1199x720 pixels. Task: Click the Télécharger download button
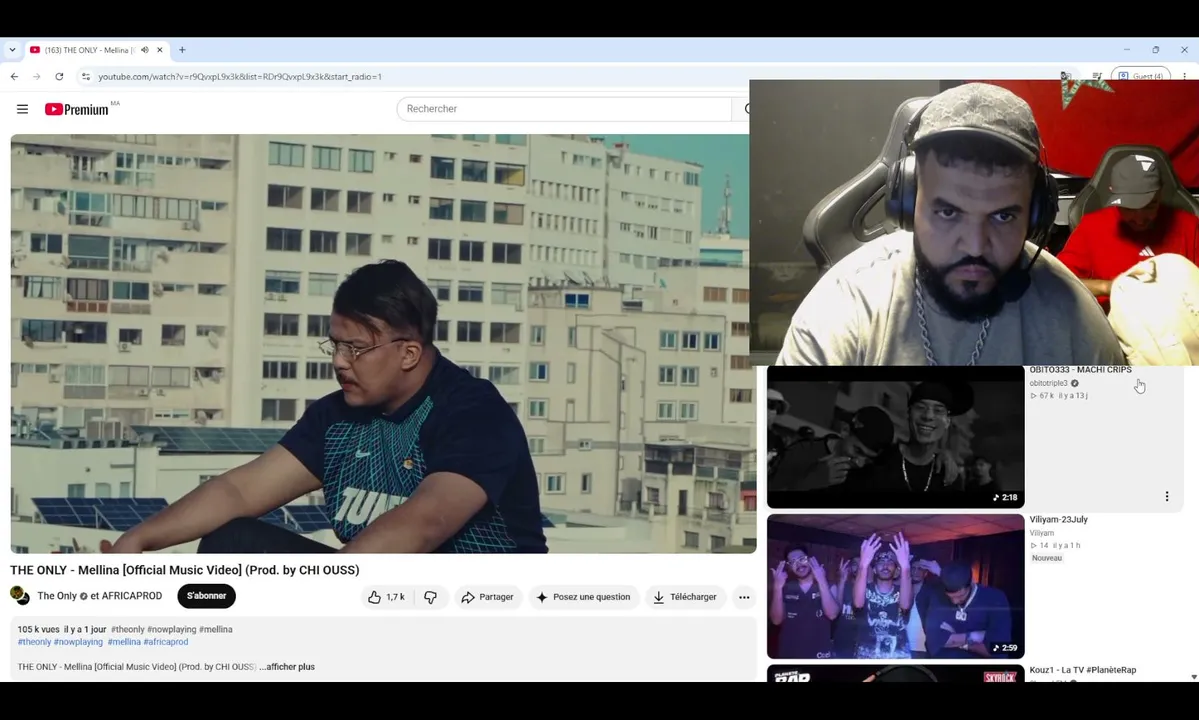[x=685, y=597]
